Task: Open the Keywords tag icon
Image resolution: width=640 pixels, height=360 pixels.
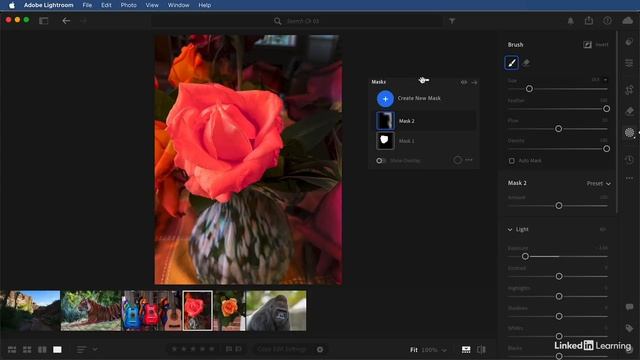Action: coord(629,328)
